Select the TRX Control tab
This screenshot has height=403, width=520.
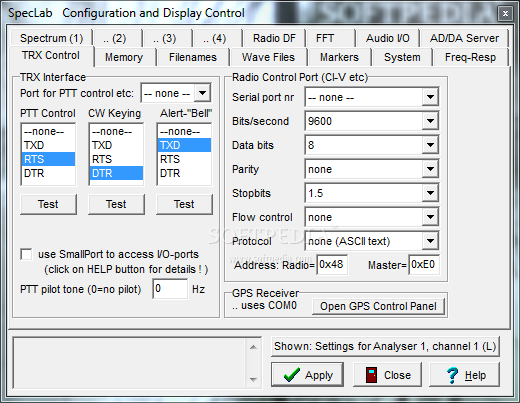pos(51,55)
